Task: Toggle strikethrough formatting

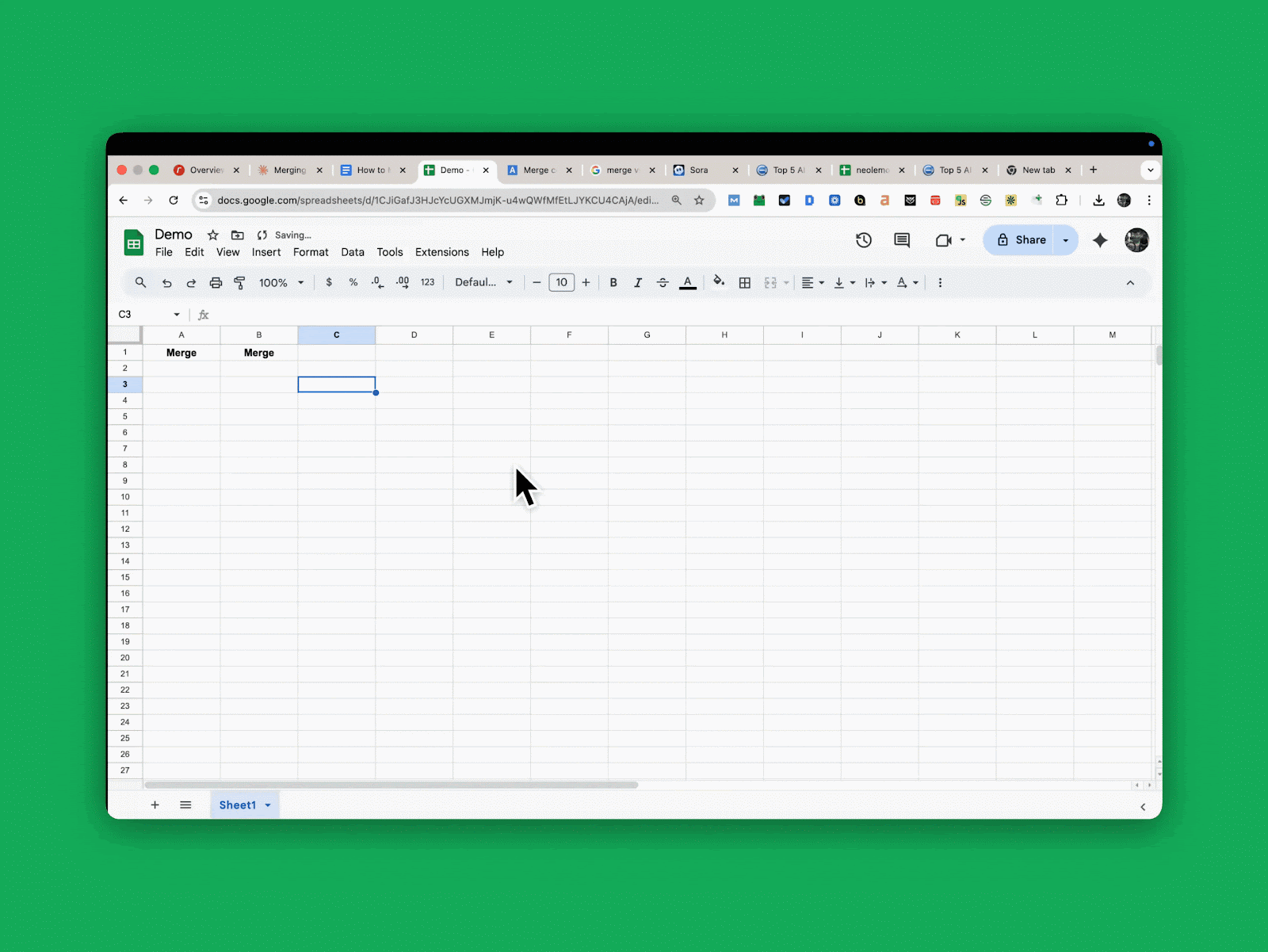Action: pyautogui.click(x=663, y=282)
